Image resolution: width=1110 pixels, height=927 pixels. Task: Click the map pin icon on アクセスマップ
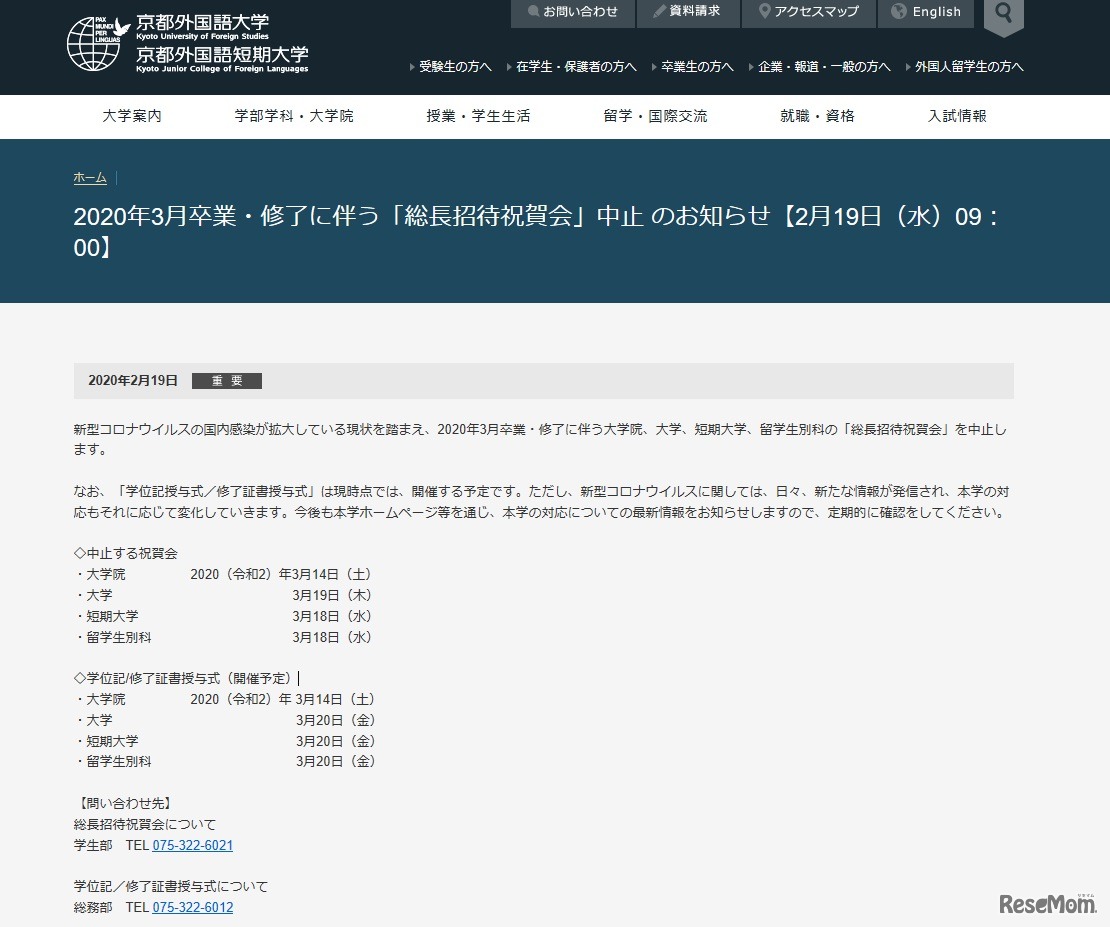point(766,13)
